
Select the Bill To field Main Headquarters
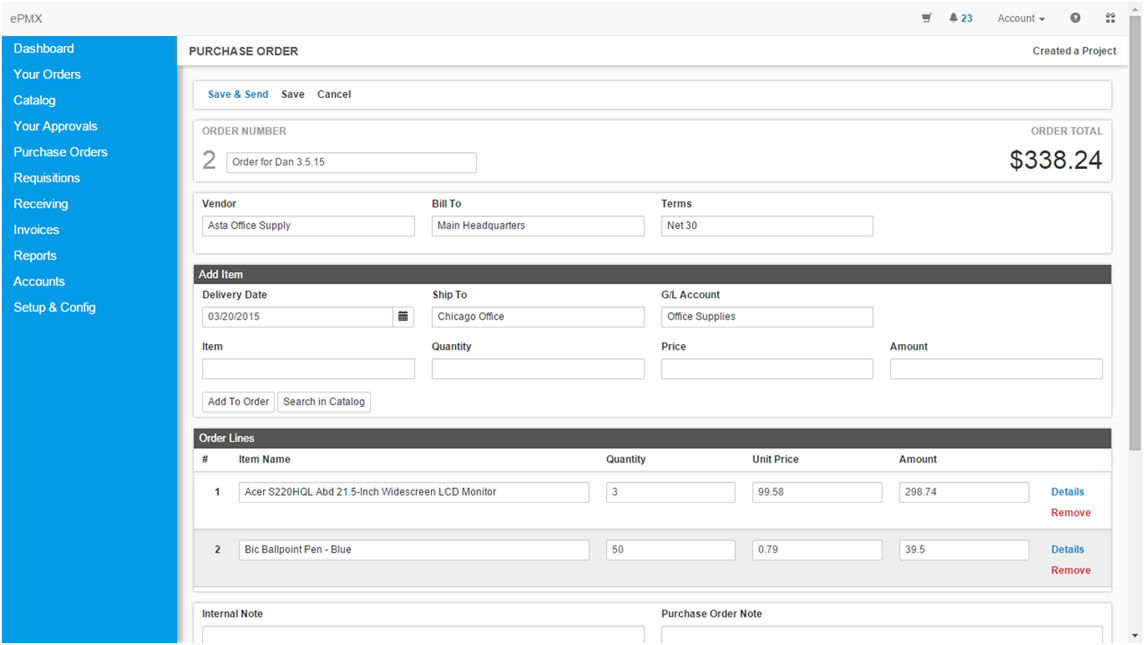(x=538, y=226)
